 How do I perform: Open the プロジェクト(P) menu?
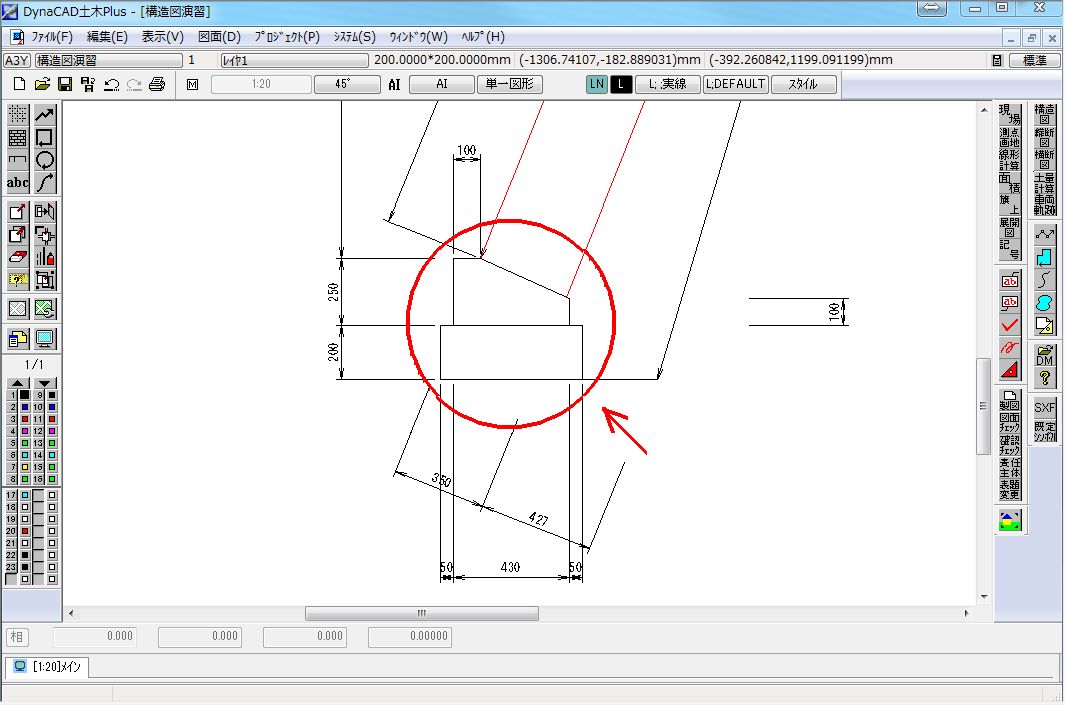(x=287, y=37)
